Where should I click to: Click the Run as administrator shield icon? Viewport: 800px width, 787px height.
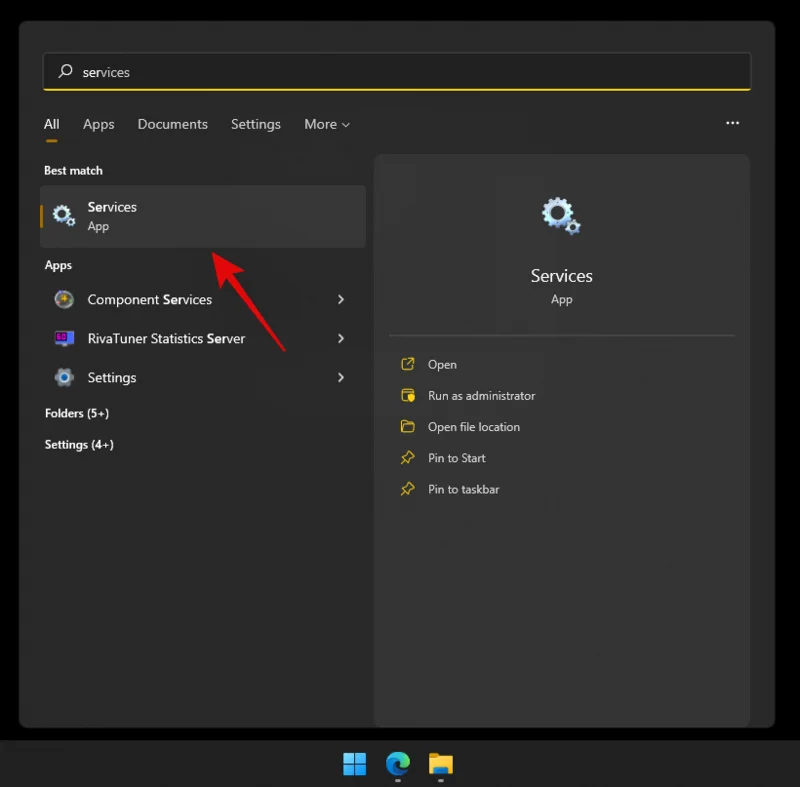tap(409, 395)
